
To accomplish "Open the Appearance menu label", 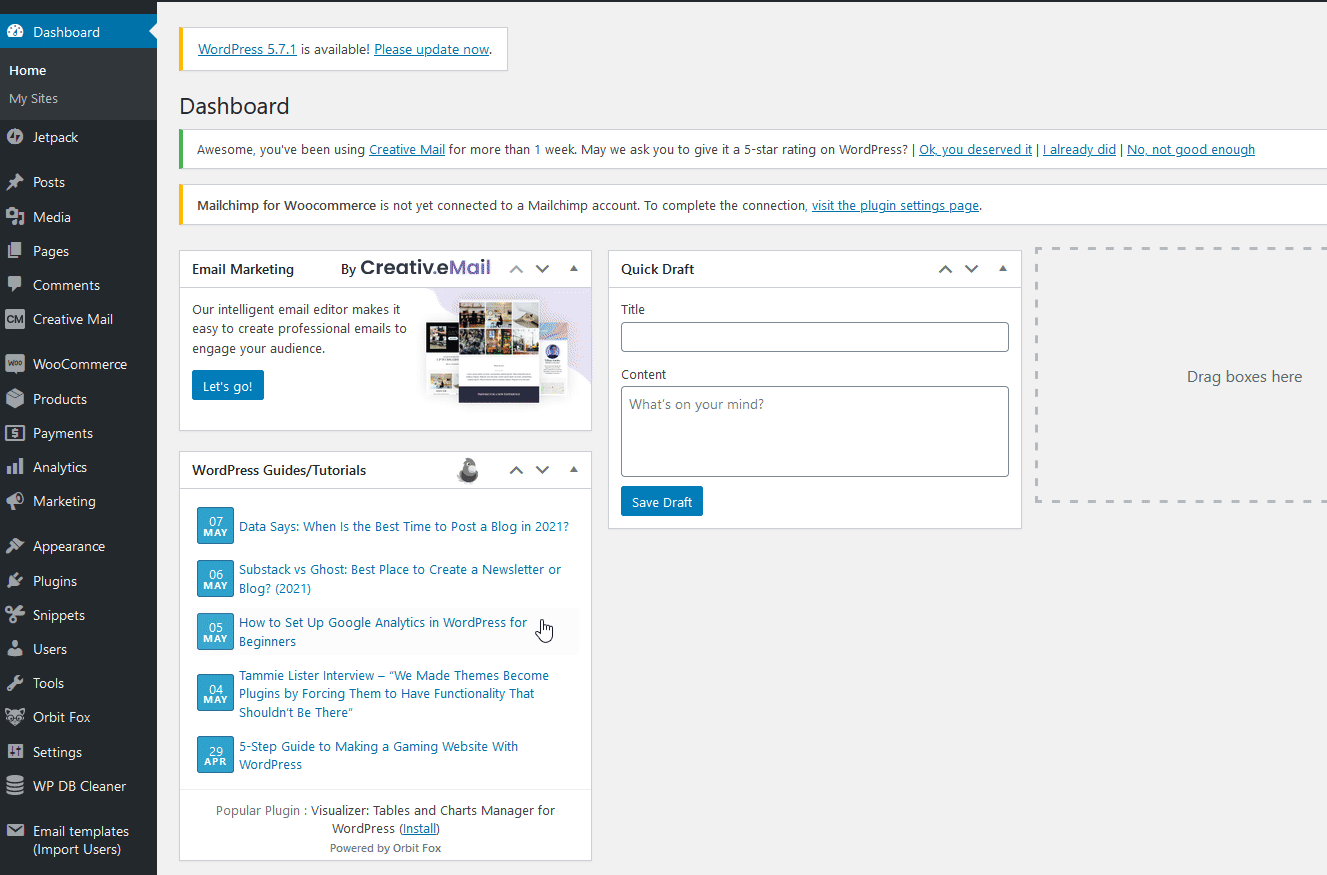I will pyautogui.click(x=69, y=546).
